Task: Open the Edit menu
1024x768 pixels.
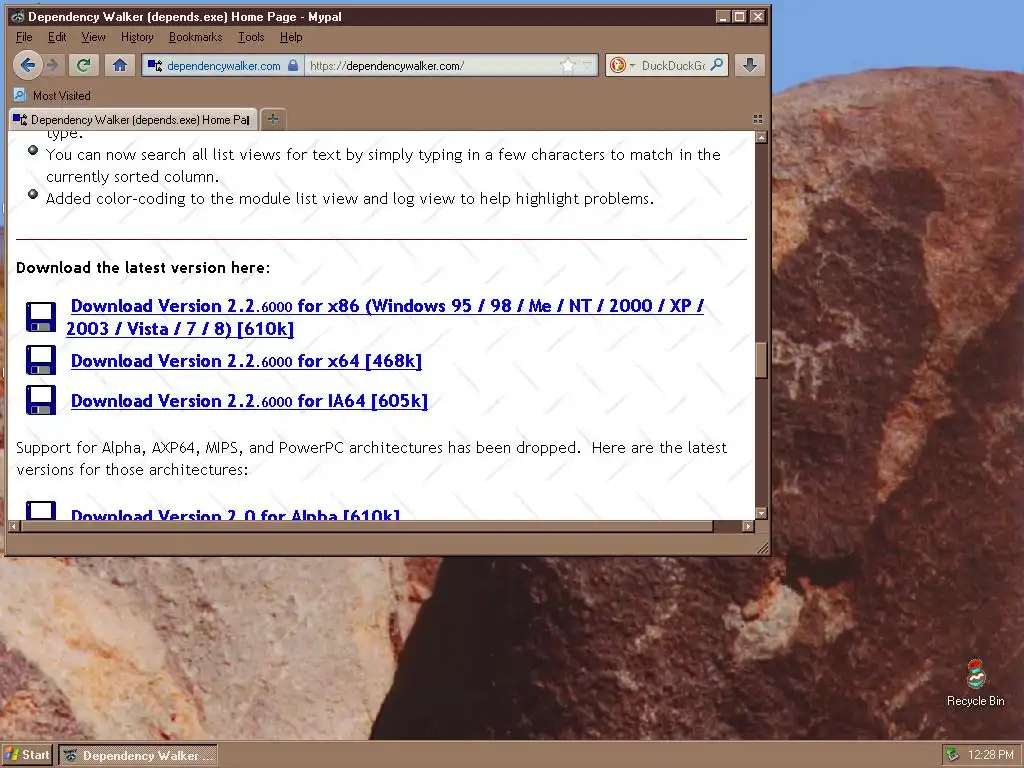Action: 57,37
